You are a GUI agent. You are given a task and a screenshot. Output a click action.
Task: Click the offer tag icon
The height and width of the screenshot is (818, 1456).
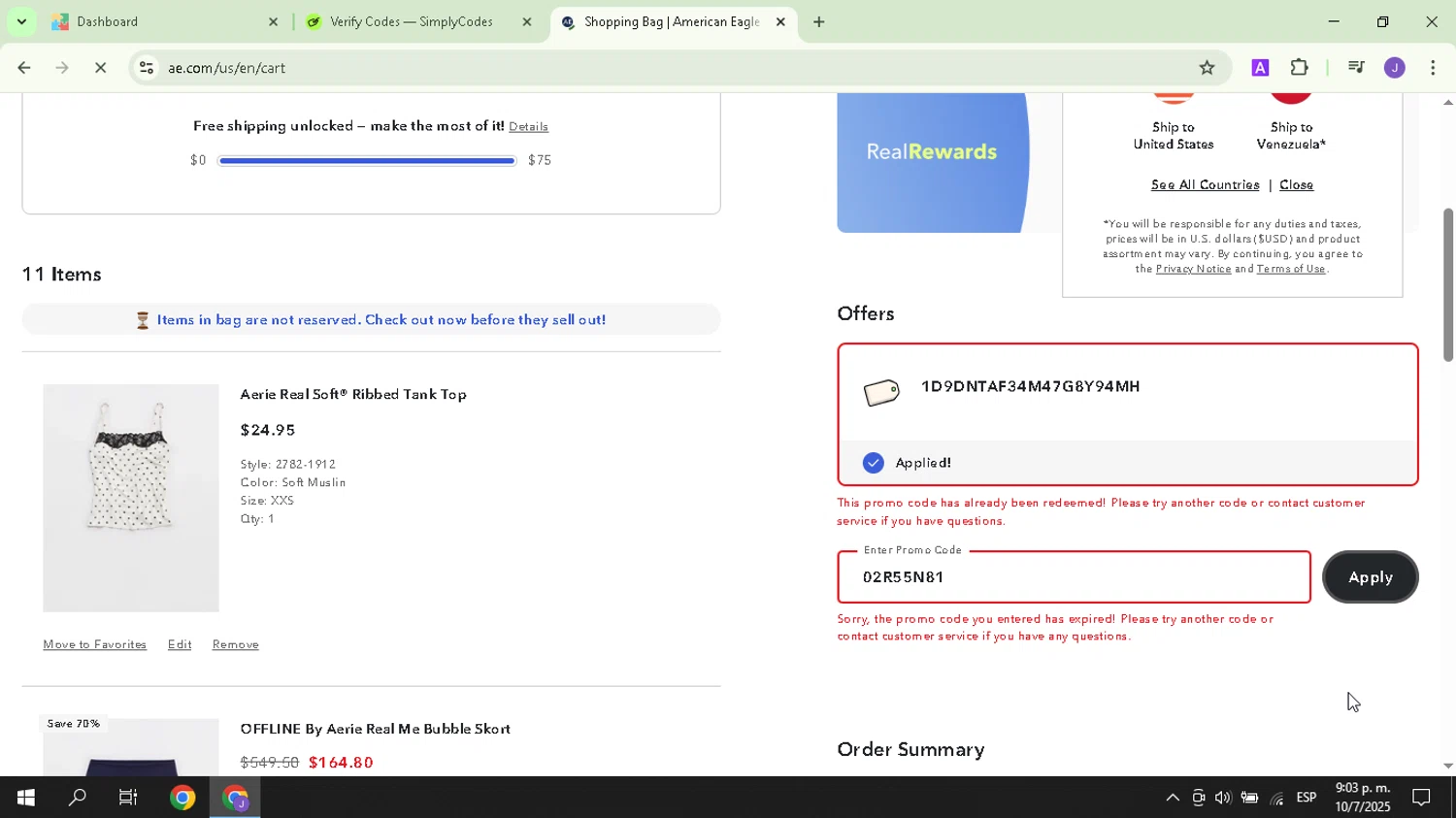[x=881, y=392]
